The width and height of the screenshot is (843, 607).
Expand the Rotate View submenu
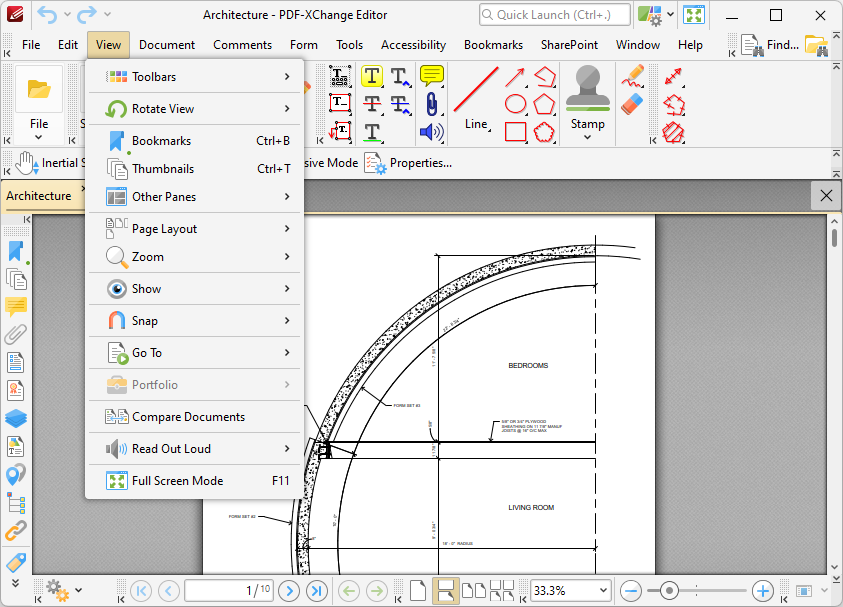(x=194, y=109)
